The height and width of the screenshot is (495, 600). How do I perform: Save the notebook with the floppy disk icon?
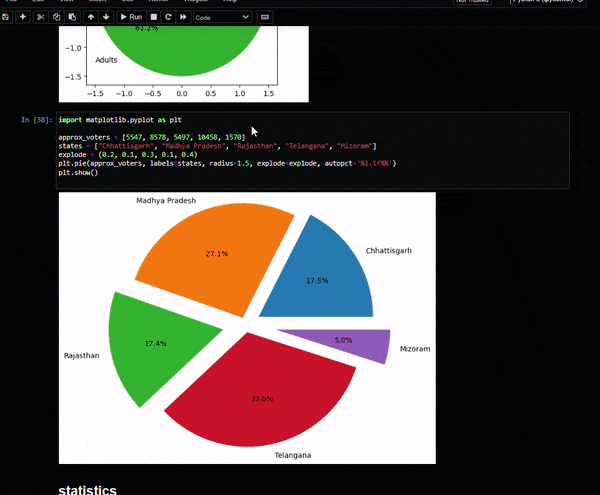(6, 17)
